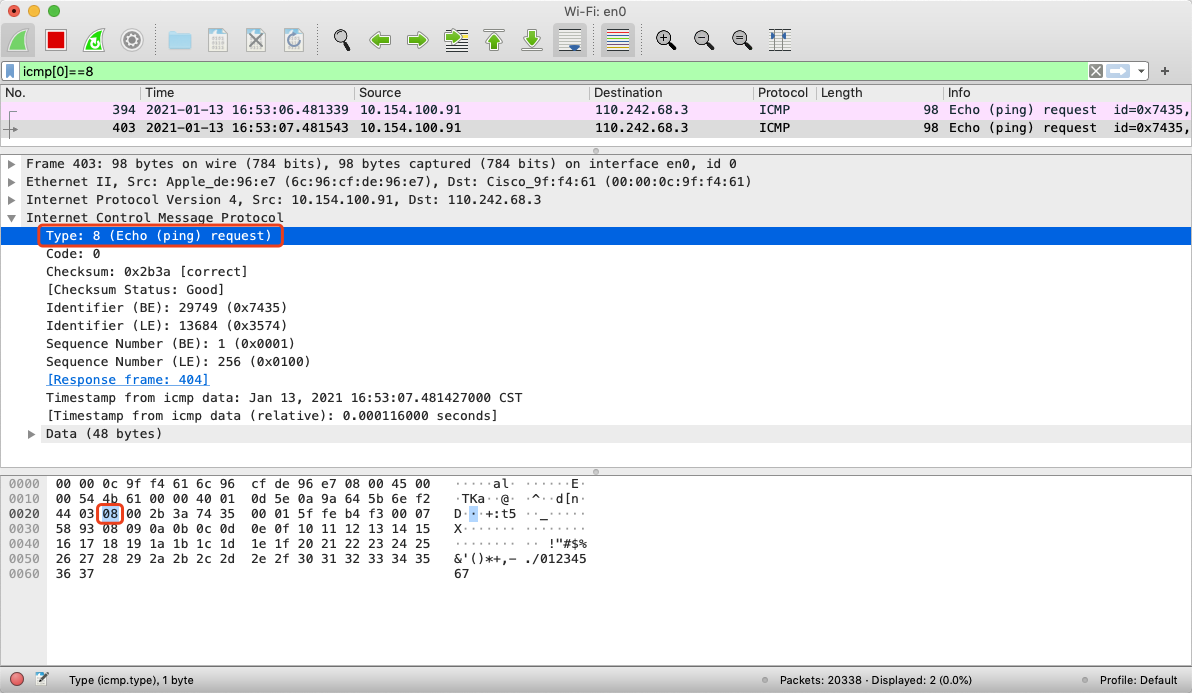Open the recent filters dropdown
The width and height of the screenshot is (1192, 693).
(x=1141, y=71)
